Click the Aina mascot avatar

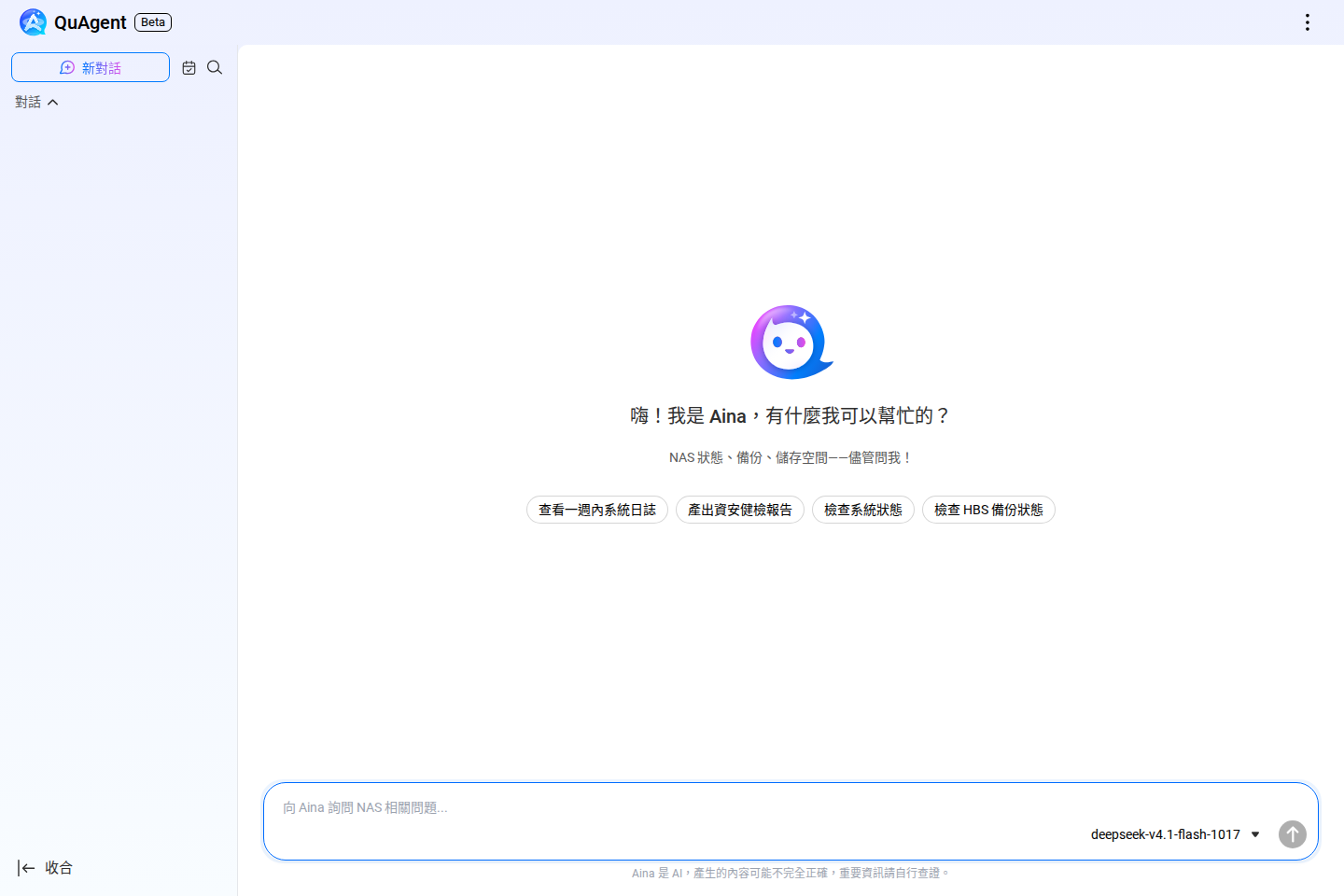(x=791, y=342)
